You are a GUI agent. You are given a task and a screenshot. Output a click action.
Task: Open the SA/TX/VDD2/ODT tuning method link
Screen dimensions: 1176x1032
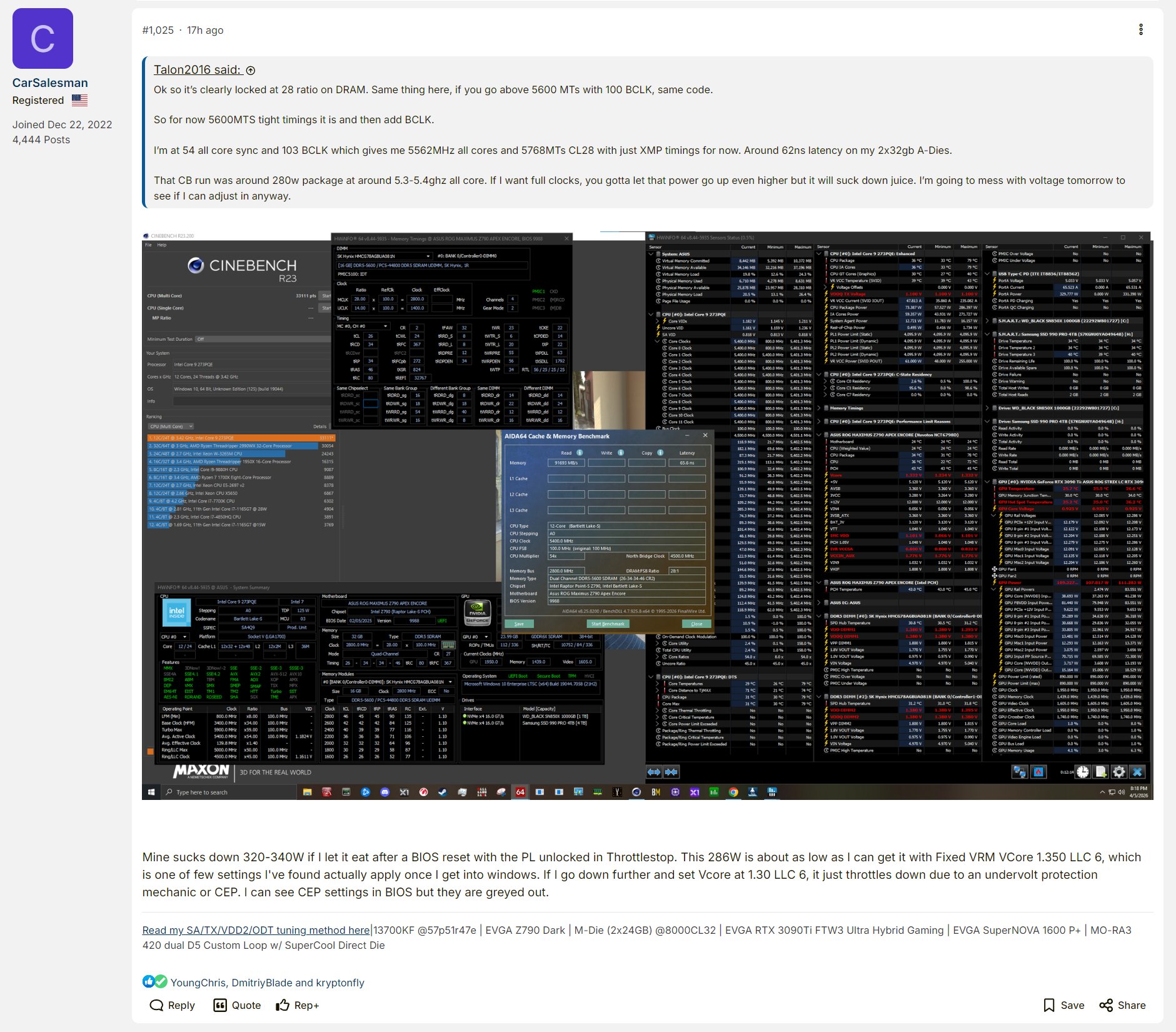pyautogui.click(x=255, y=930)
